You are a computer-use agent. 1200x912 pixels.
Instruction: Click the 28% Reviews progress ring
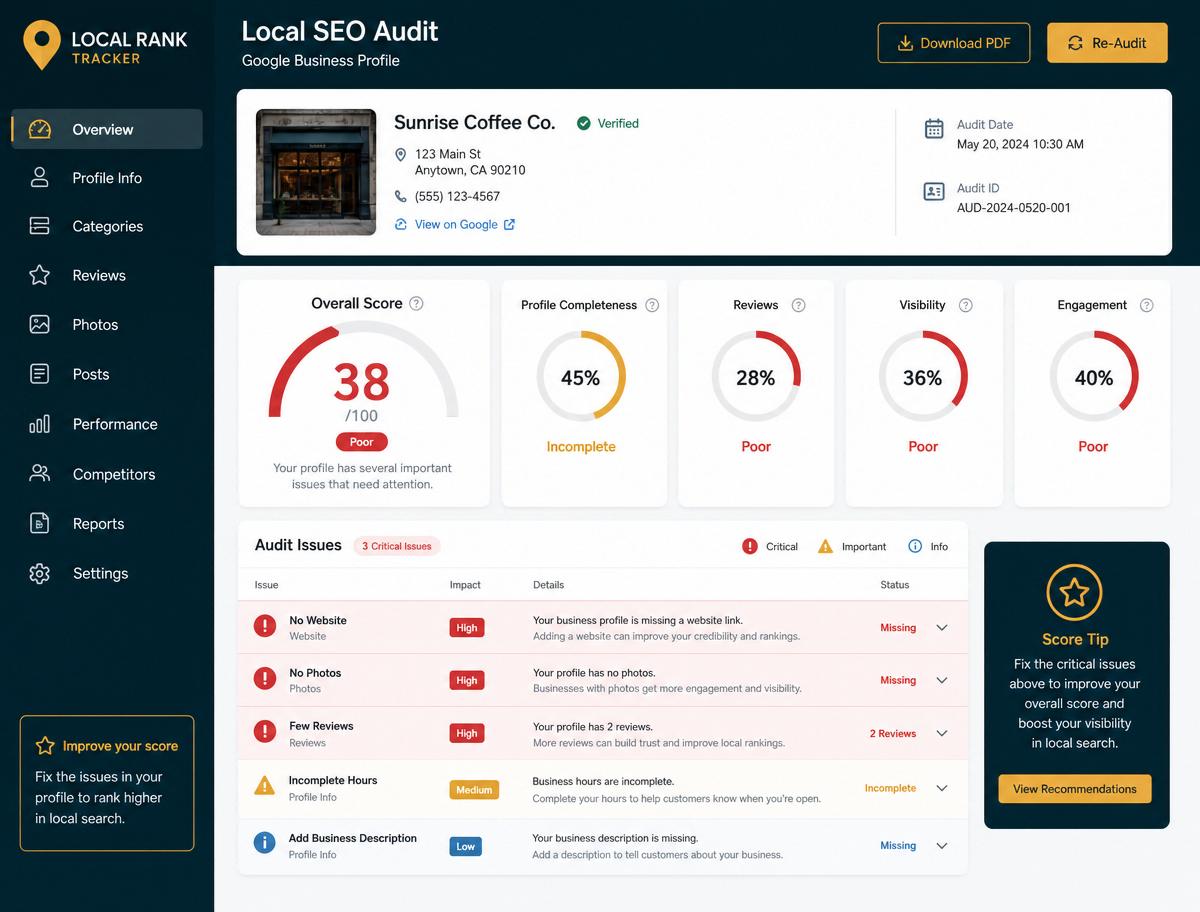[756, 376]
